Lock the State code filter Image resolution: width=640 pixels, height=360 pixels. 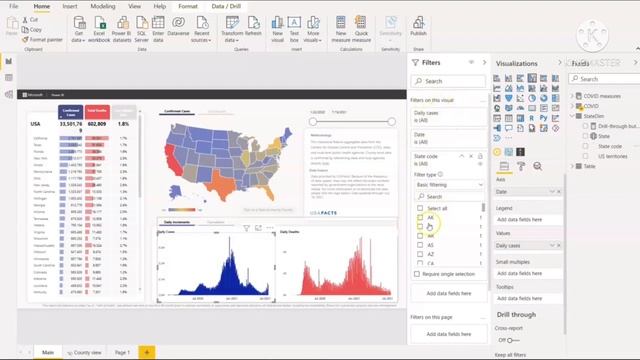[480, 156]
